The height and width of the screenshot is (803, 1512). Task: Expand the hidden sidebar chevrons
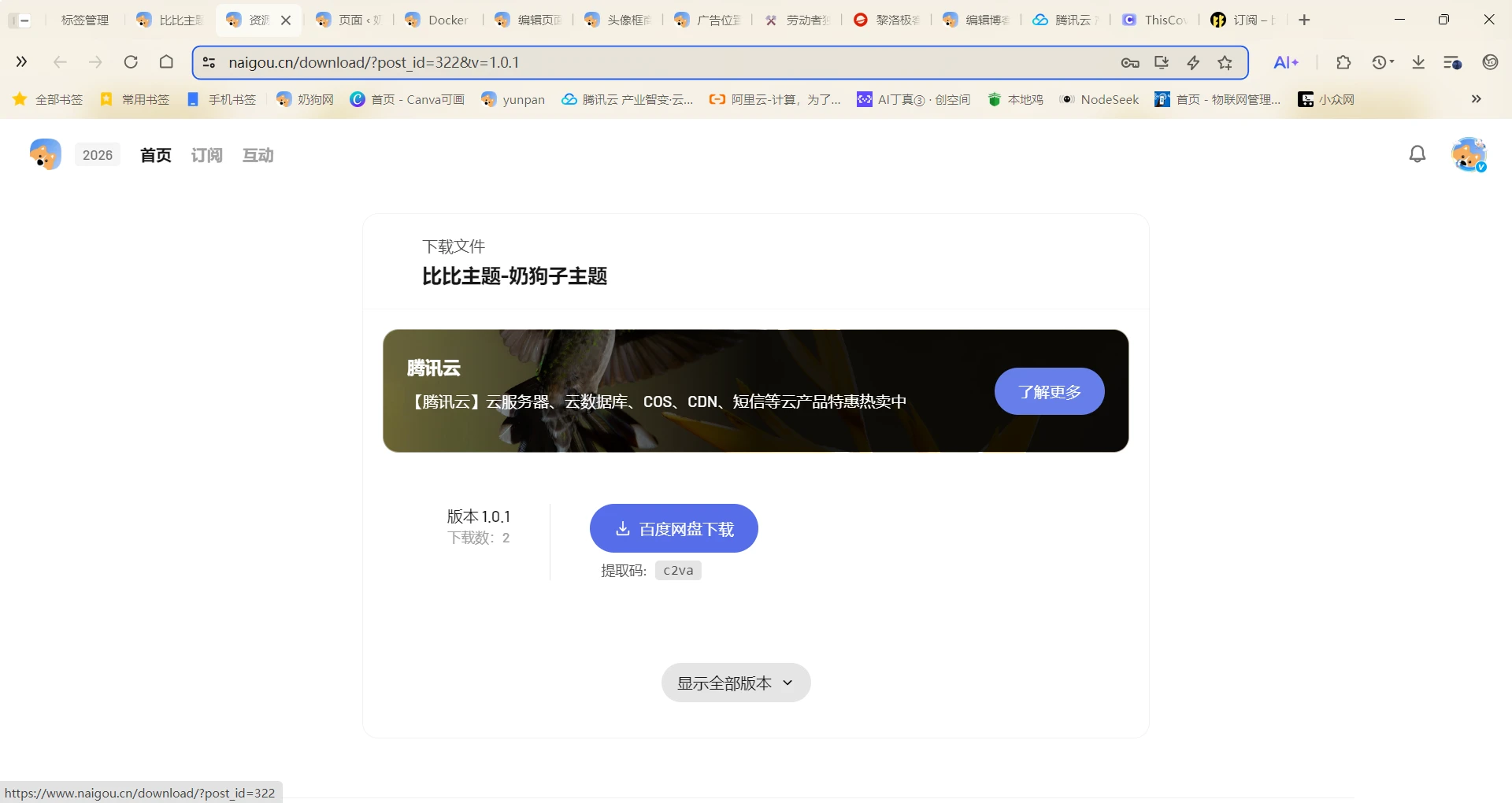coord(21,62)
